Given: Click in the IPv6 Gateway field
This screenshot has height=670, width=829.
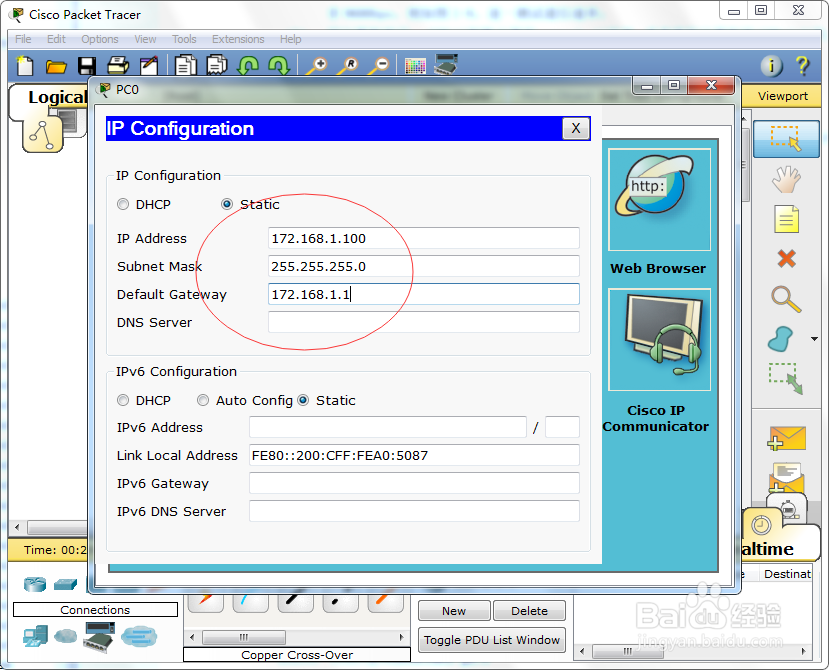Looking at the screenshot, I should [414, 483].
